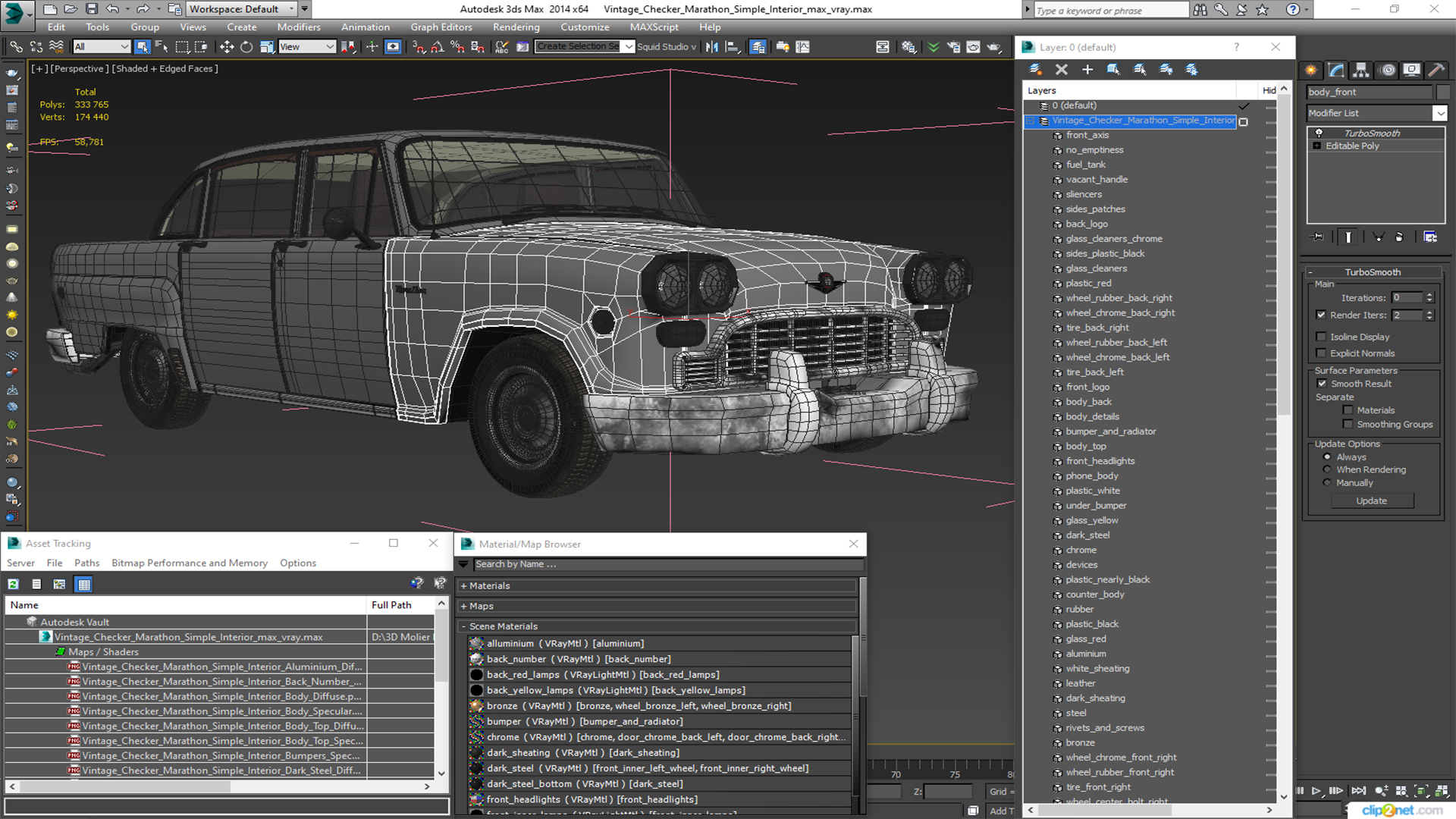Select Manually update option

click(1327, 482)
